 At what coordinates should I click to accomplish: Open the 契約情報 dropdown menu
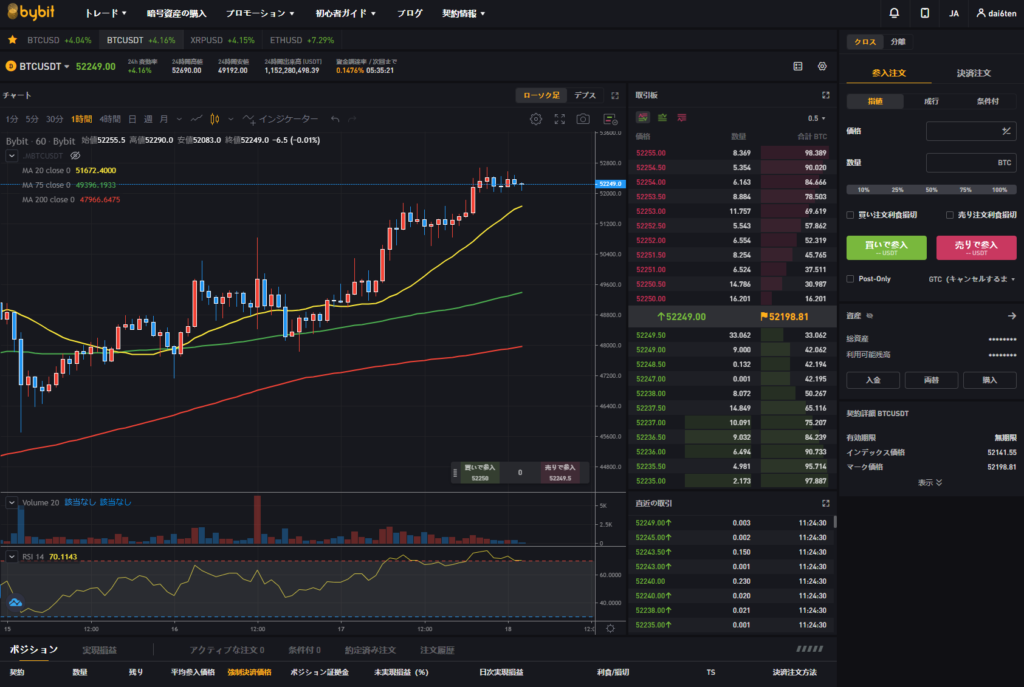[x=463, y=13]
